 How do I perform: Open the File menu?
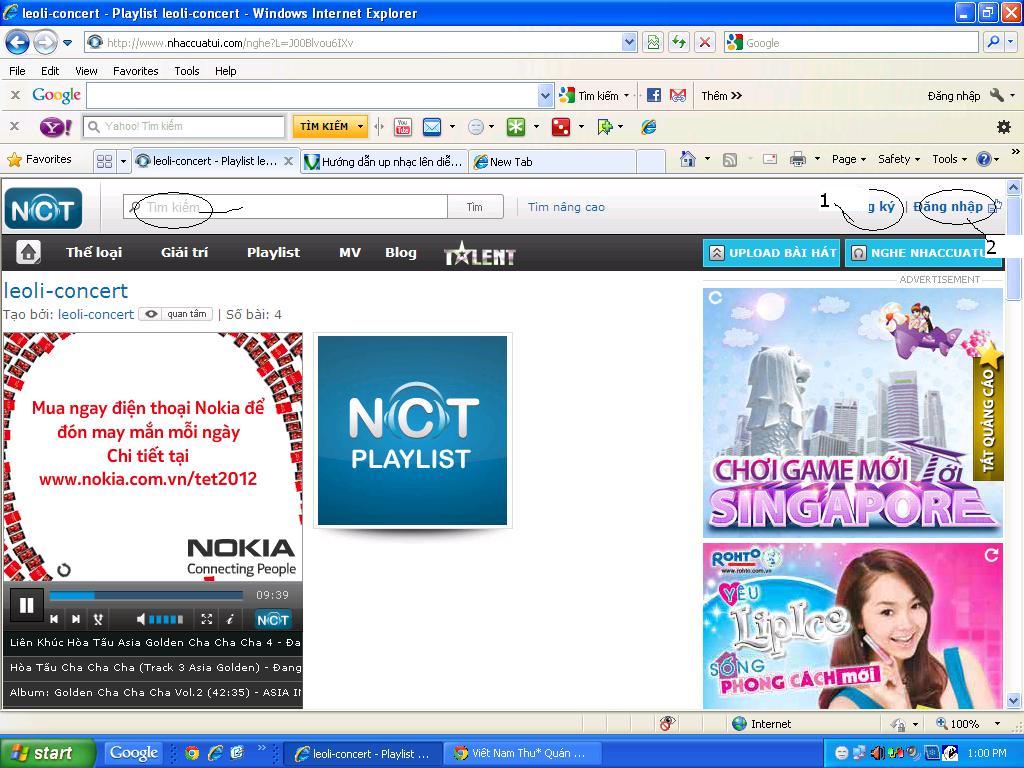tap(18, 71)
